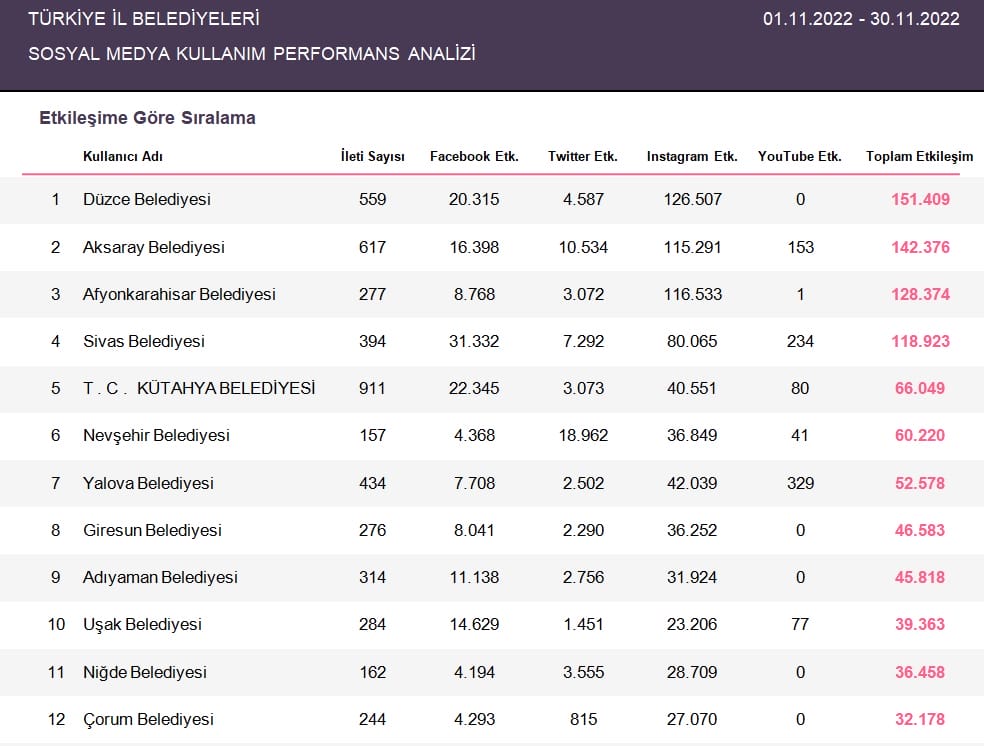Click the Niğde Belediyesi name
Viewport: 984px width, 746px height.
click(x=145, y=672)
